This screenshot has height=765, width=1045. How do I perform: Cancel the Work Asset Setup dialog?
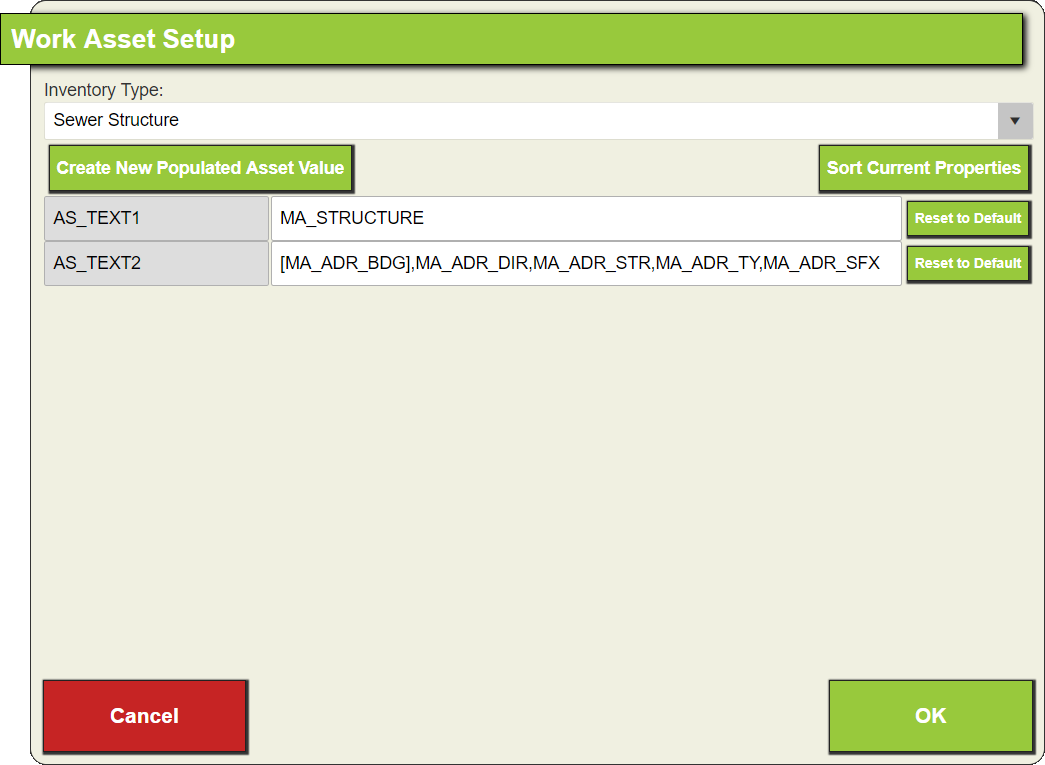(145, 716)
